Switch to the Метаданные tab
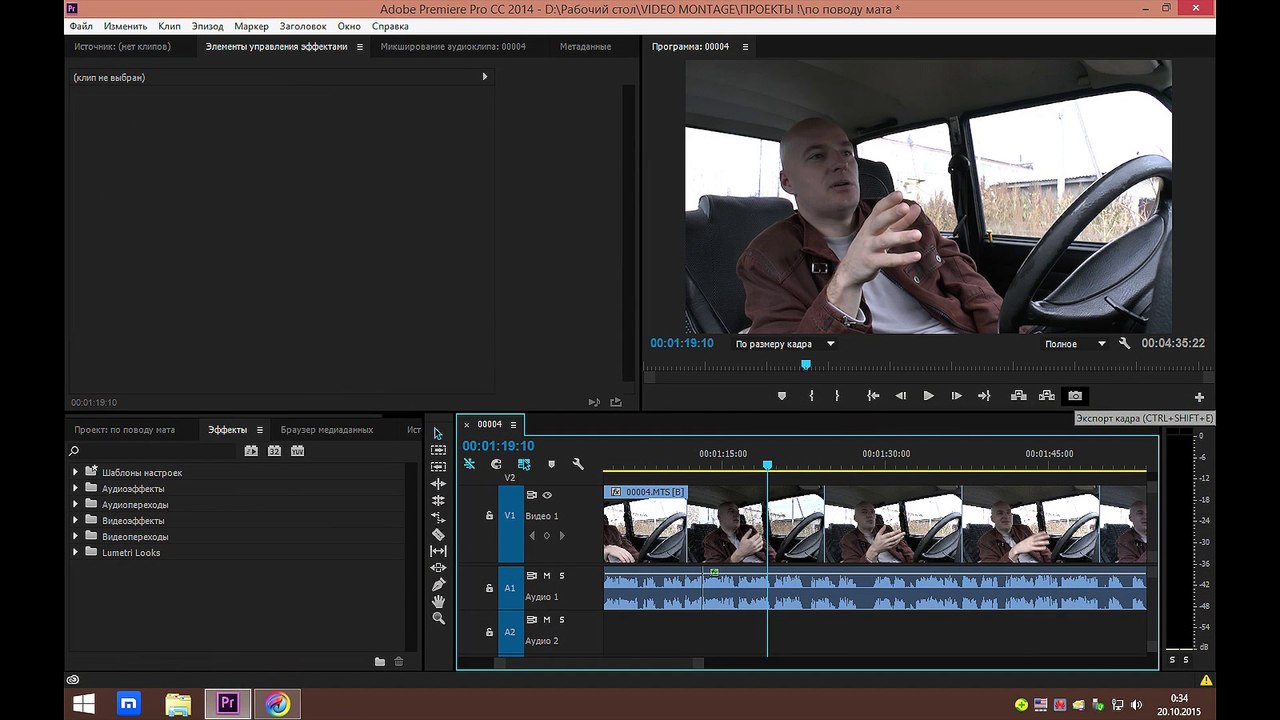This screenshot has height=720, width=1280. tap(585, 47)
